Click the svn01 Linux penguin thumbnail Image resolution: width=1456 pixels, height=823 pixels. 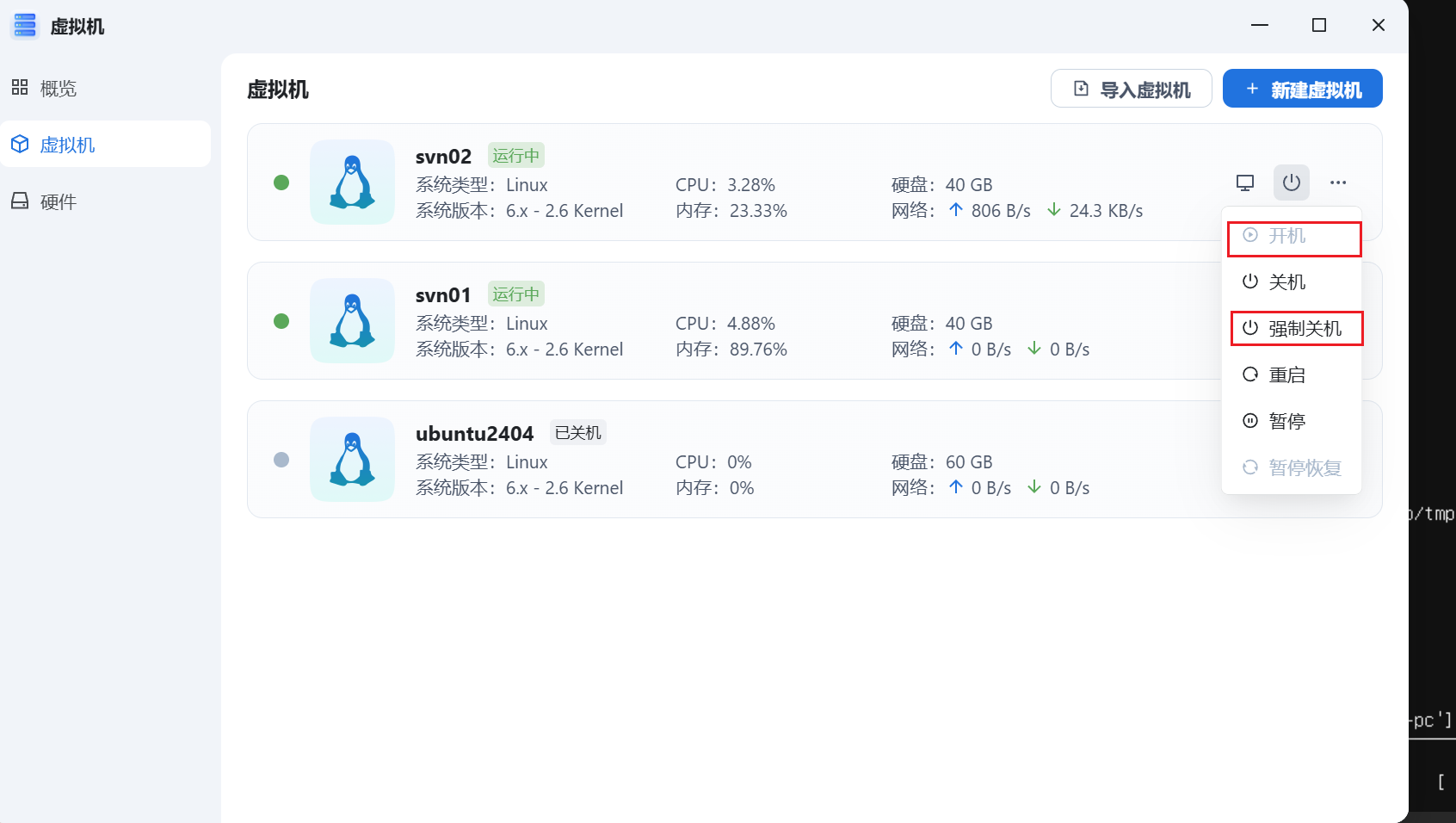click(x=352, y=321)
